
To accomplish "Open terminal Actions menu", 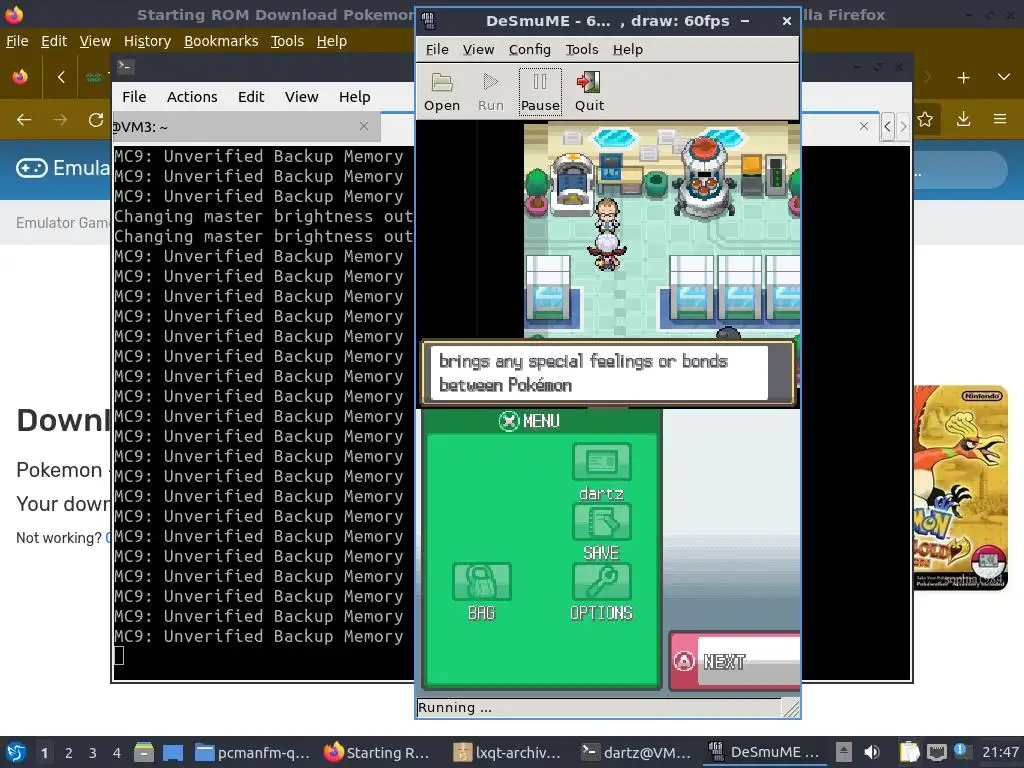I will coord(192,97).
